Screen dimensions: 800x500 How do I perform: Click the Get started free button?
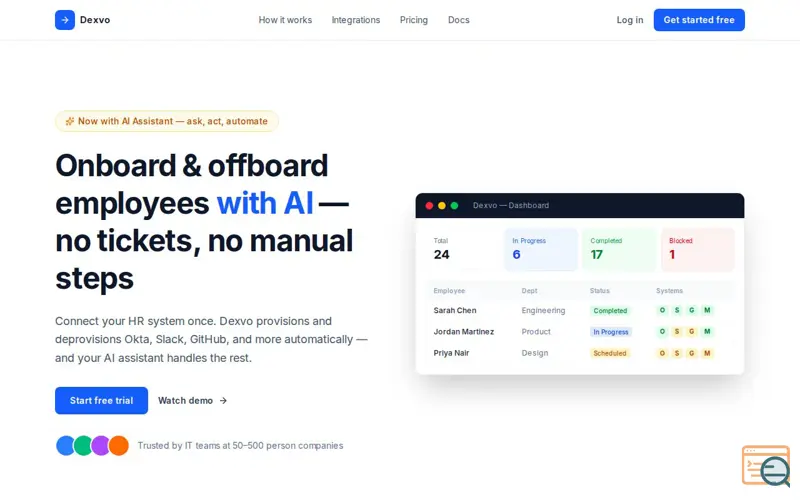click(x=699, y=20)
